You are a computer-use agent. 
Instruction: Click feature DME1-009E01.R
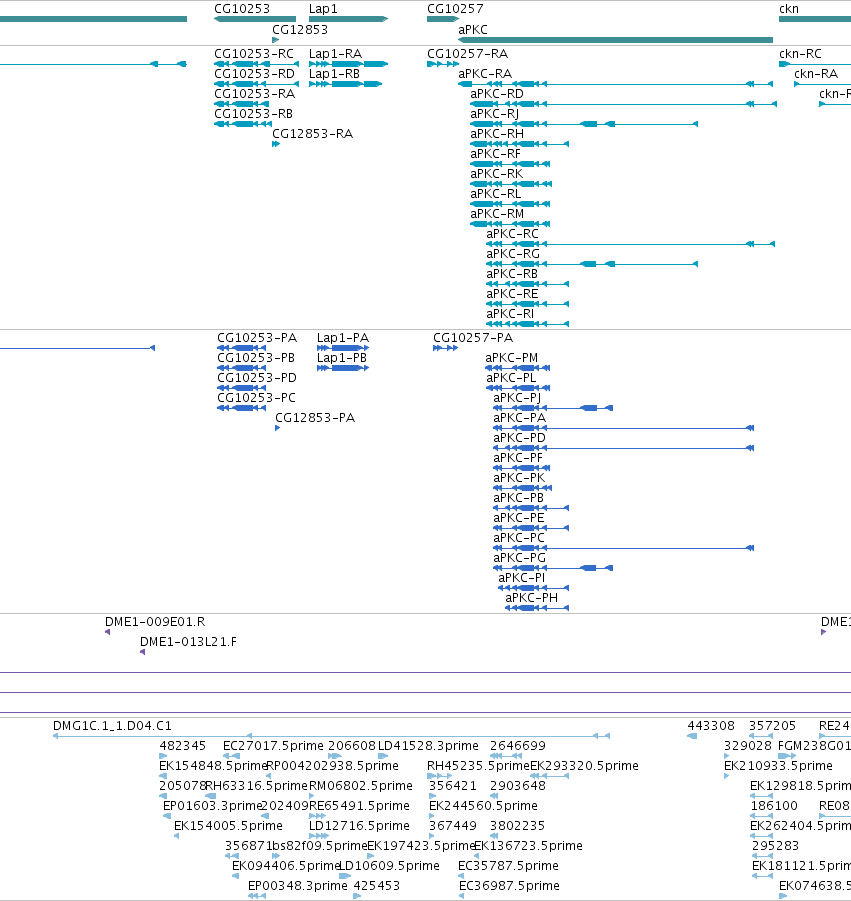(155, 622)
